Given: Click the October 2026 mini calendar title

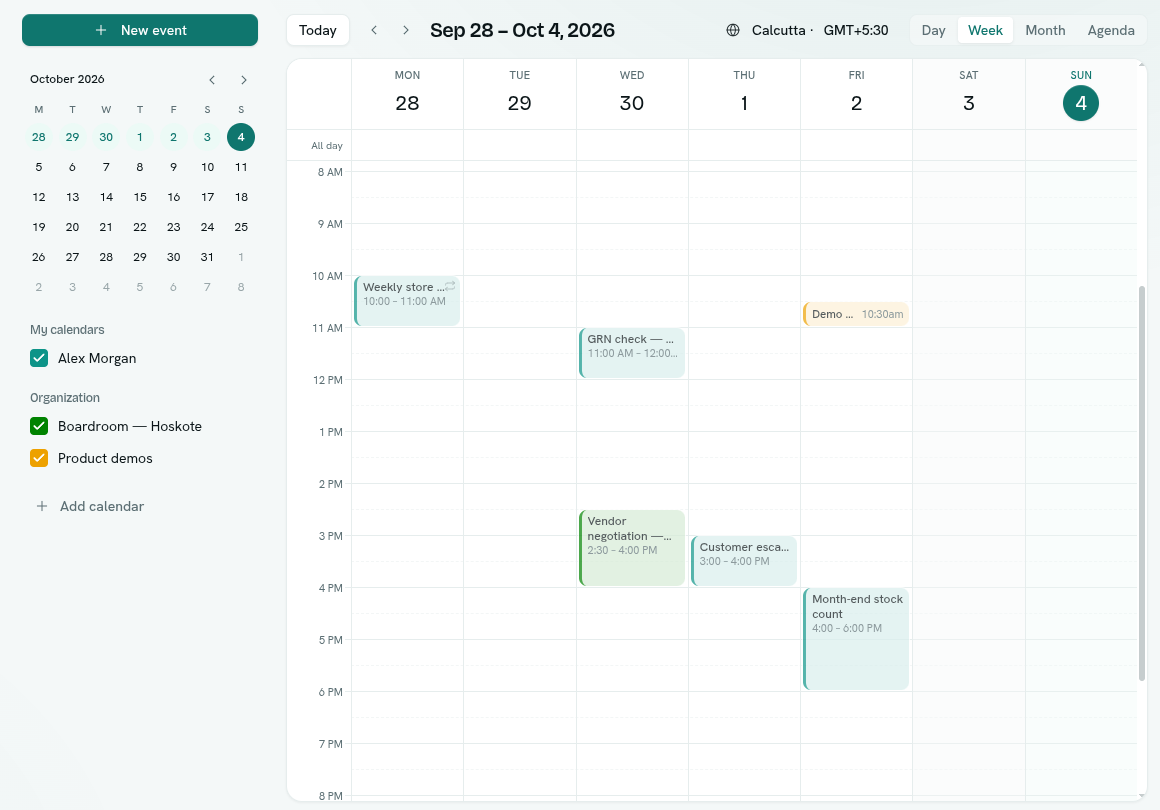Looking at the screenshot, I should point(67,79).
